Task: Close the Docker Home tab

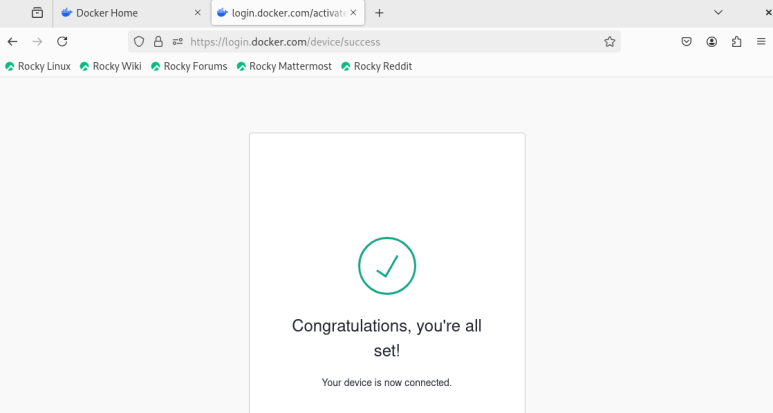Action: [198, 13]
